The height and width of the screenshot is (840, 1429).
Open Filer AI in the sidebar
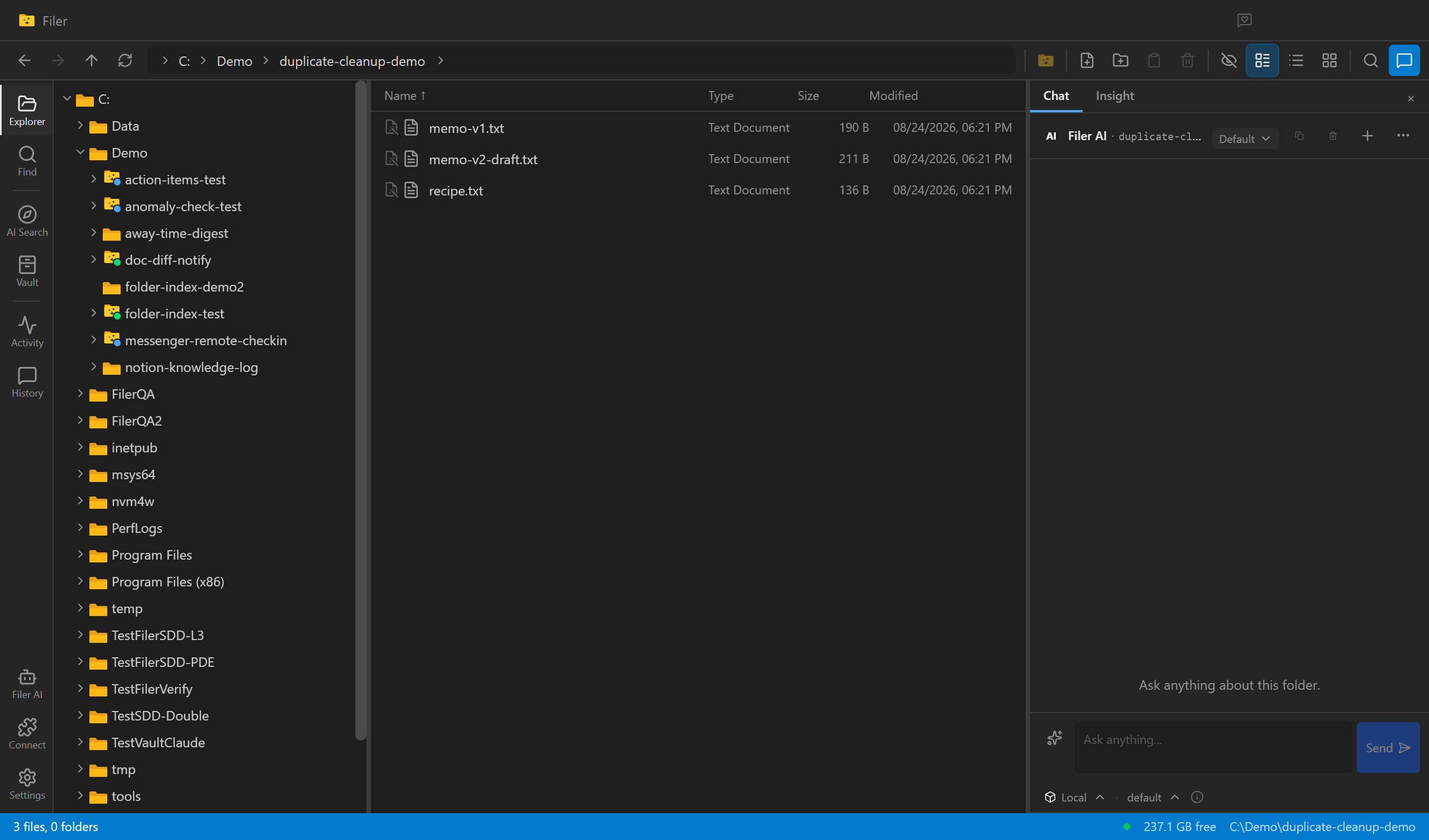(27, 684)
